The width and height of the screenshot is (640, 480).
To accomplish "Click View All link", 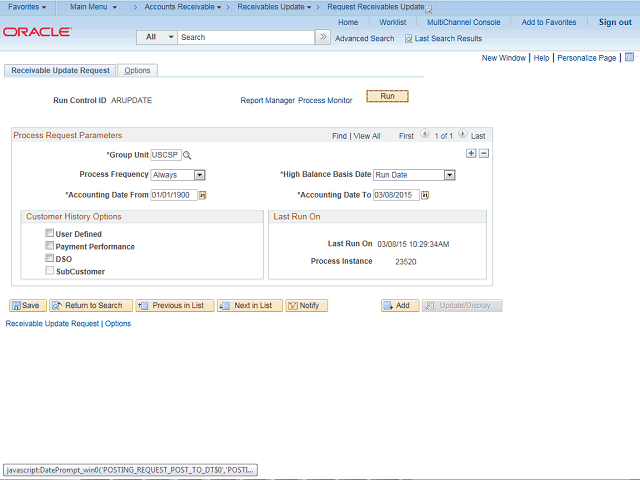I will [x=367, y=136].
